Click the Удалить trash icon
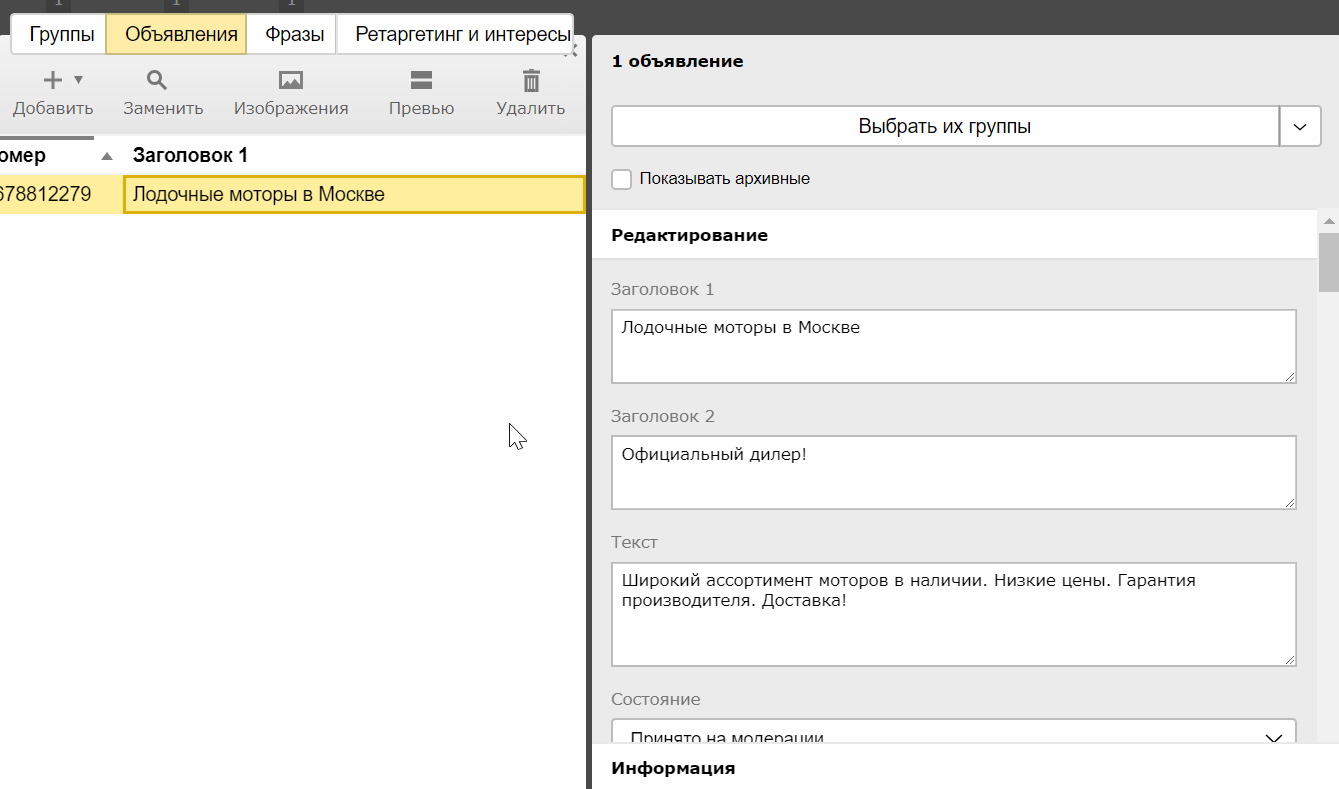 point(531,81)
